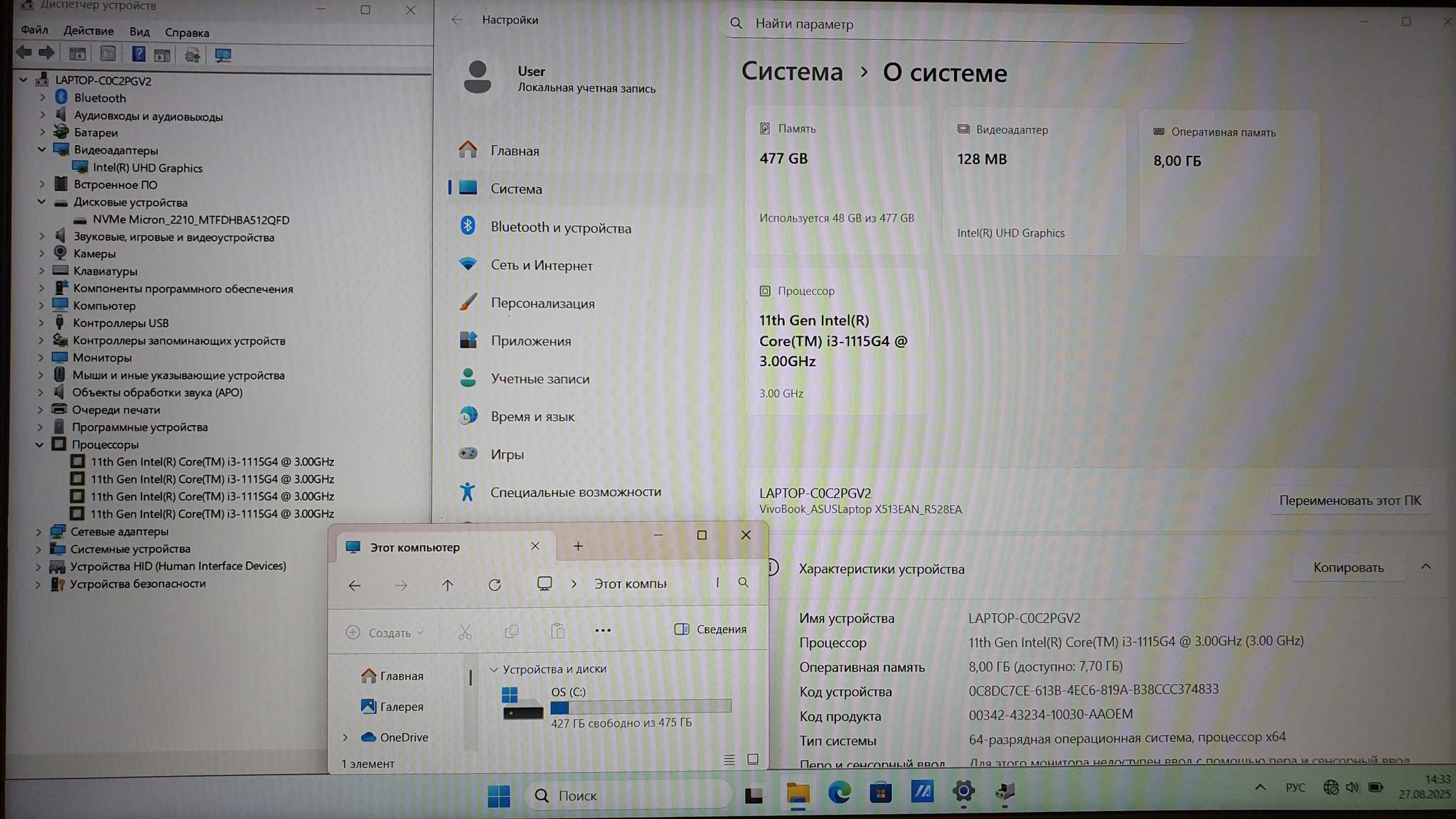Click the Up arrow in File Explorer
This screenshot has width=1456, height=819.
pyautogui.click(x=447, y=585)
